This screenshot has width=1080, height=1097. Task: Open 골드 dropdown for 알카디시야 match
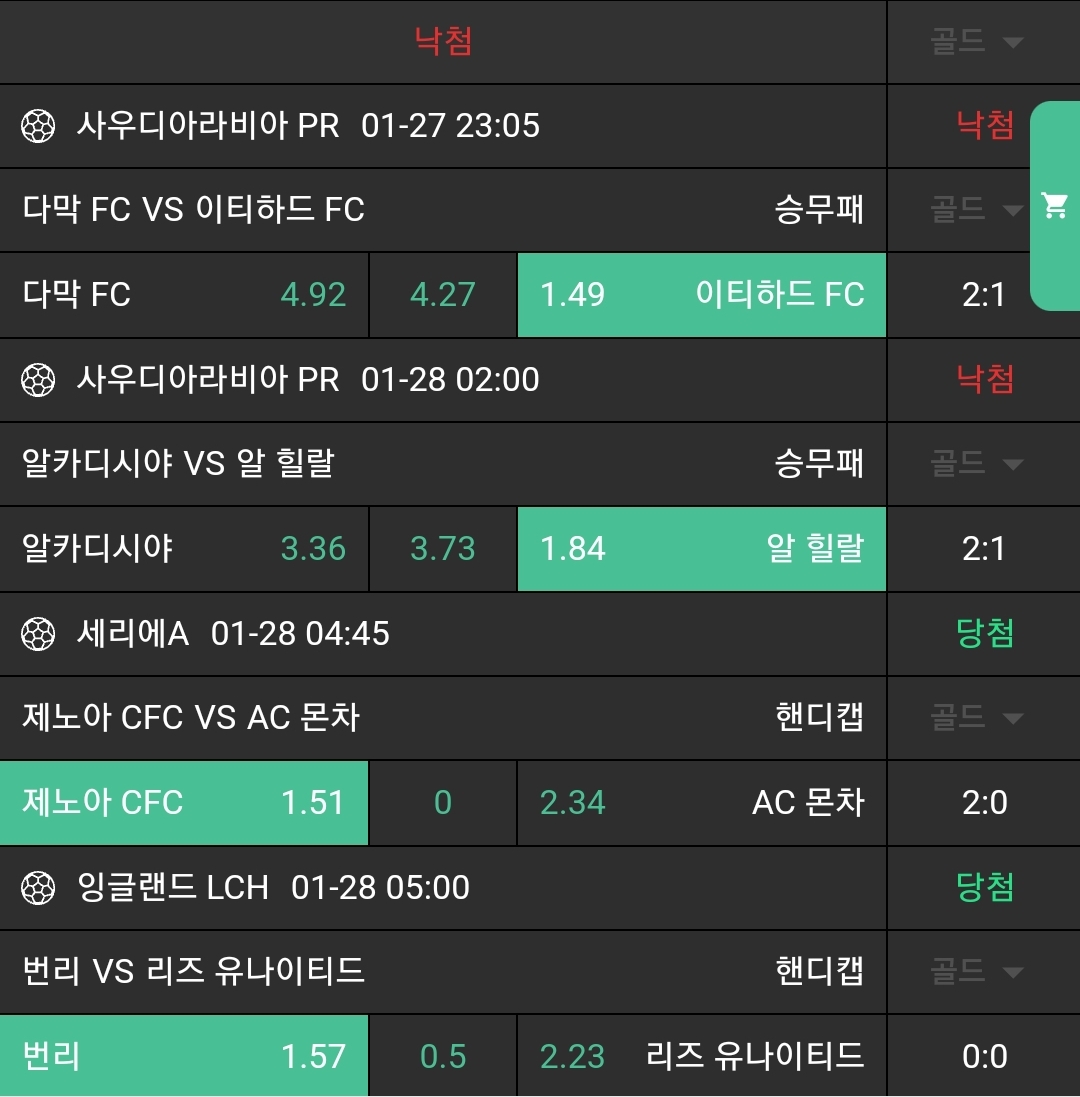(x=977, y=464)
